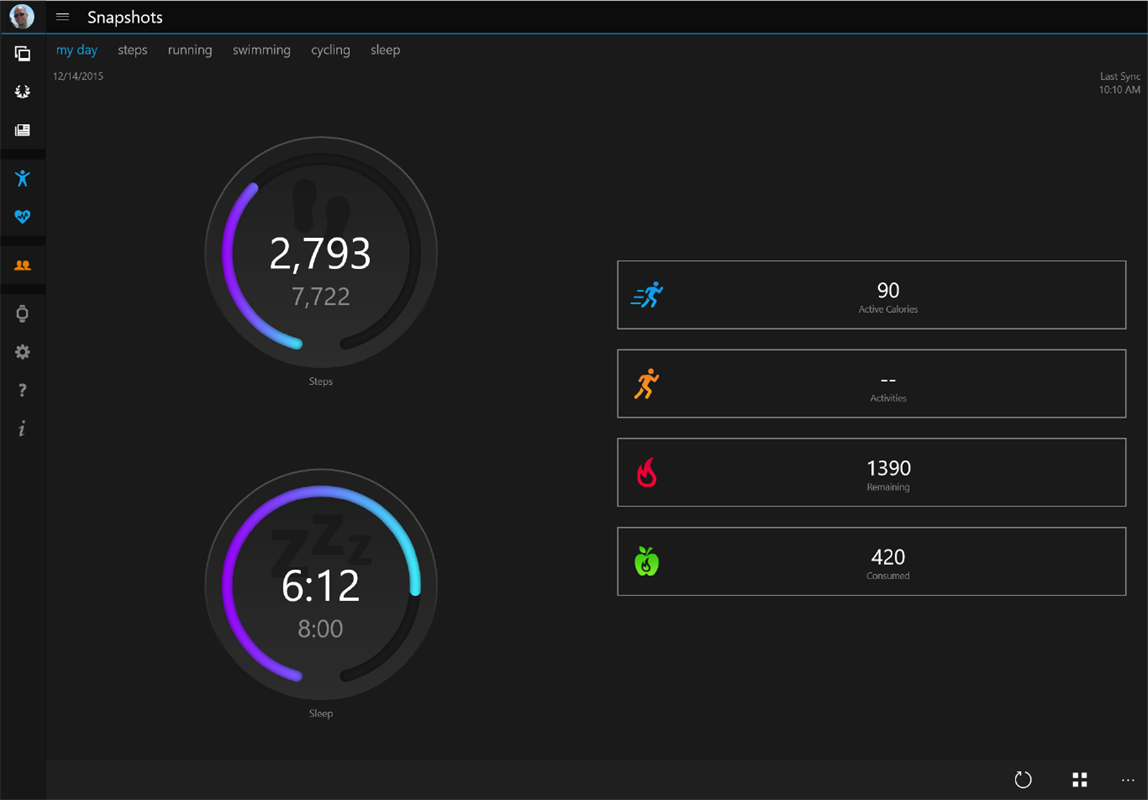The height and width of the screenshot is (800, 1148).
Task: Select the swimming section
Action: point(261,49)
